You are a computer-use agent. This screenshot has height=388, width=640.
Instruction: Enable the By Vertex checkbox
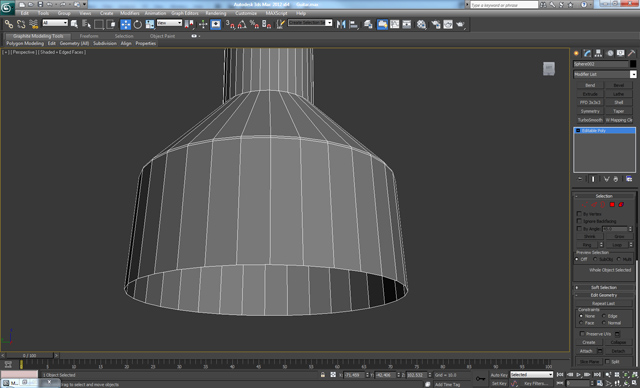pos(579,214)
